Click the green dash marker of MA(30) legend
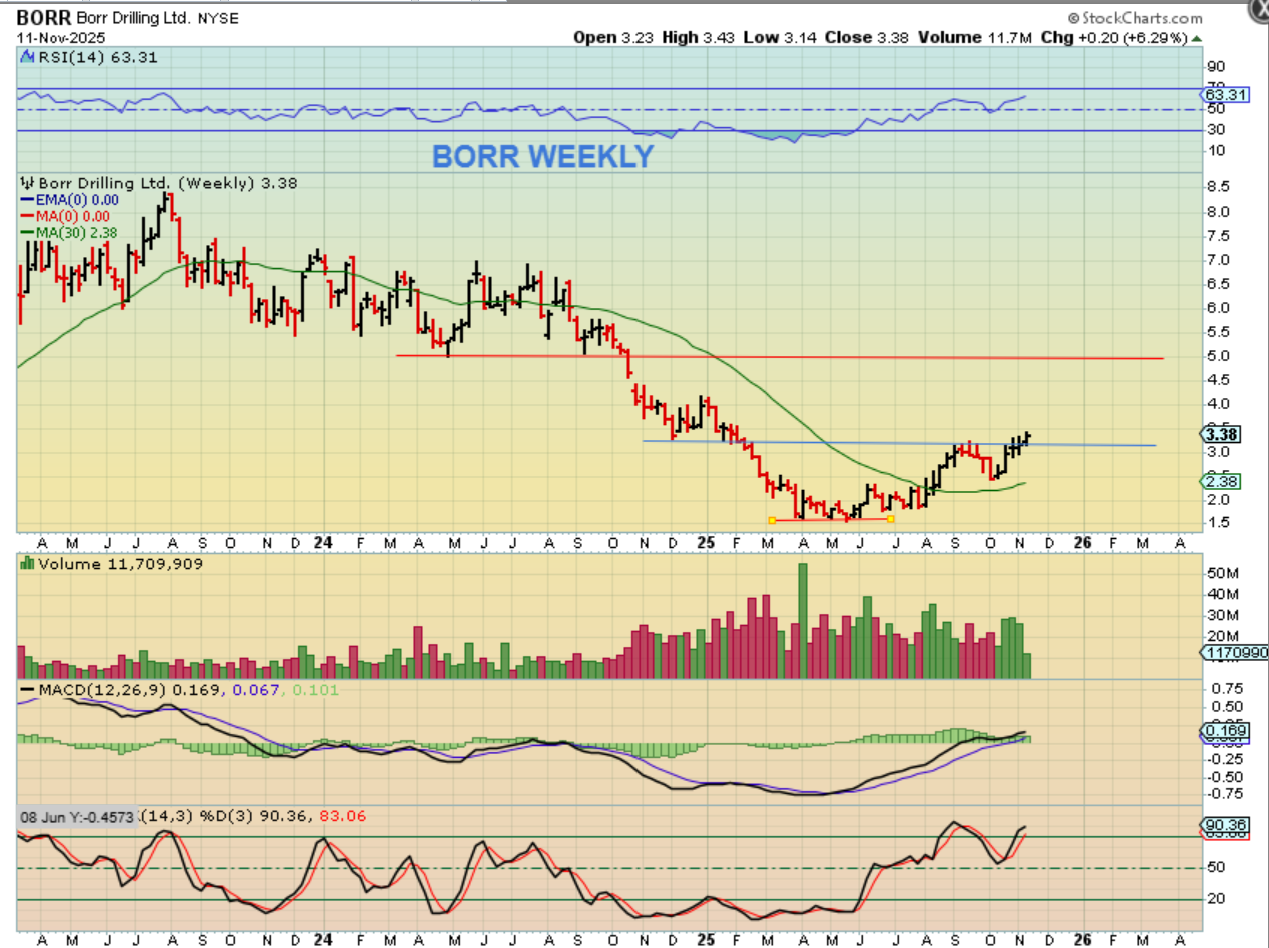 click(25, 233)
